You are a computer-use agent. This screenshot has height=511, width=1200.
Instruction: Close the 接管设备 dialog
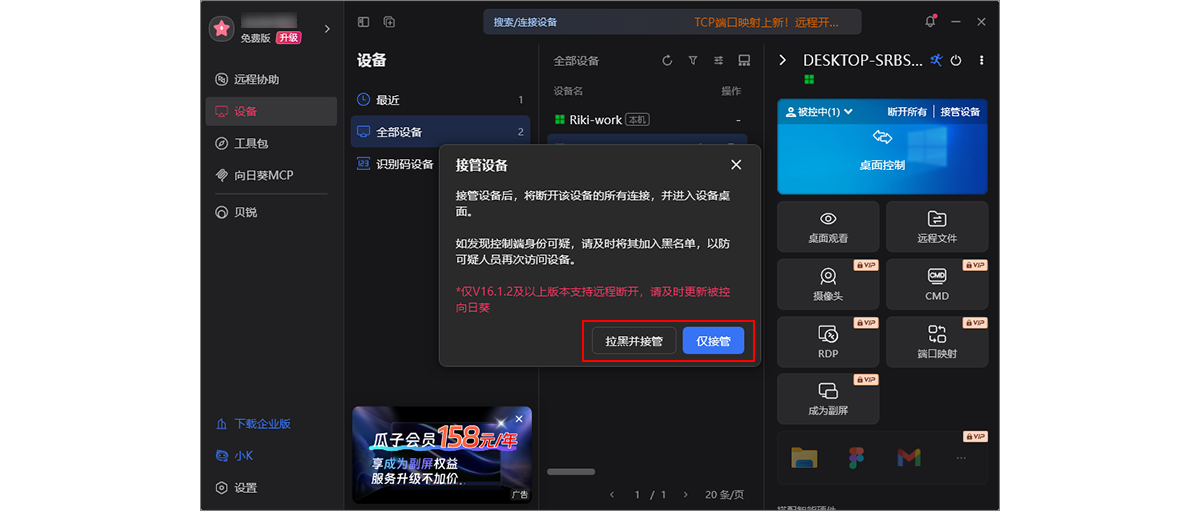tap(736, 164)
